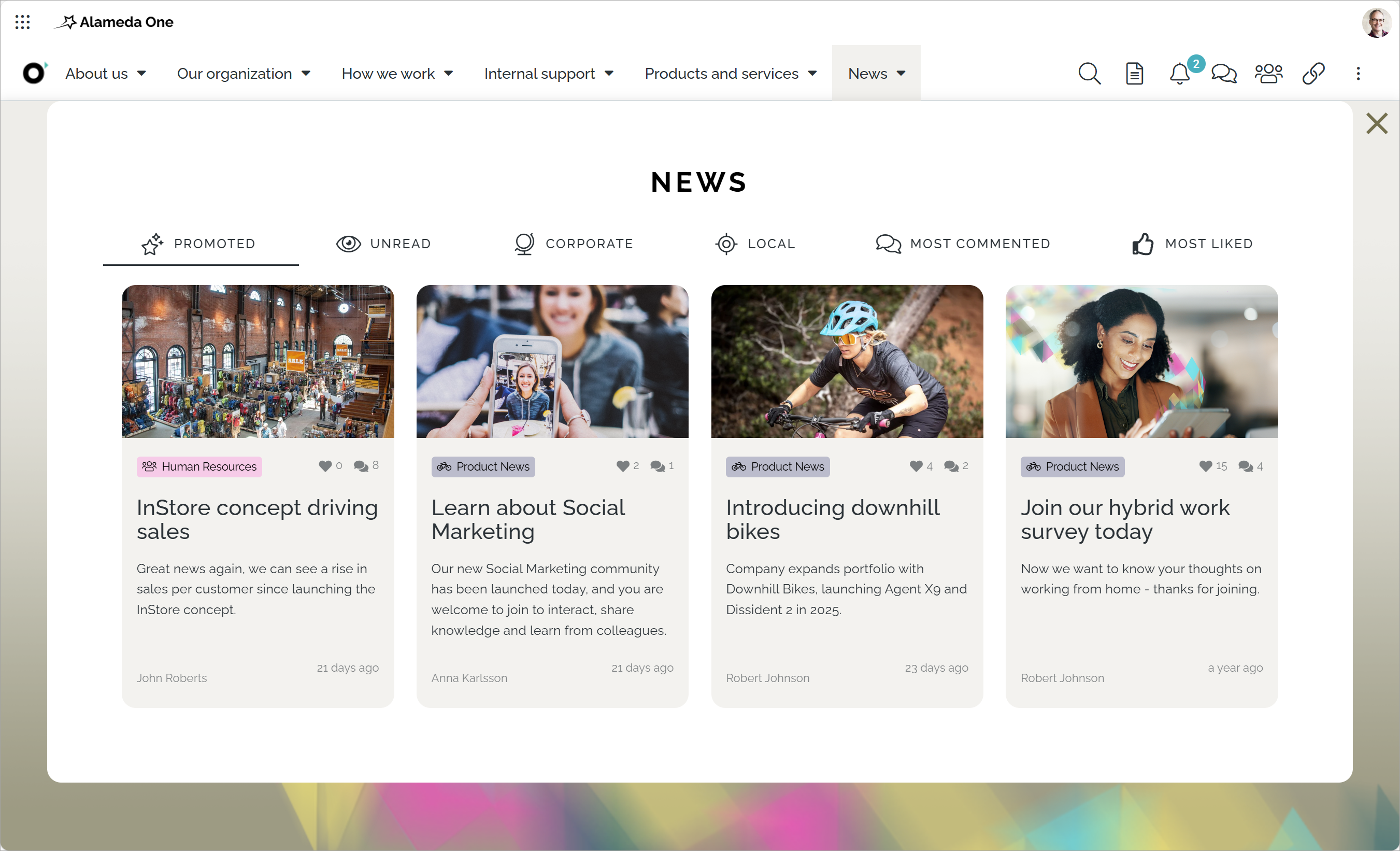
Task: Close the News panel with X
Action: tap(1376, 123)
